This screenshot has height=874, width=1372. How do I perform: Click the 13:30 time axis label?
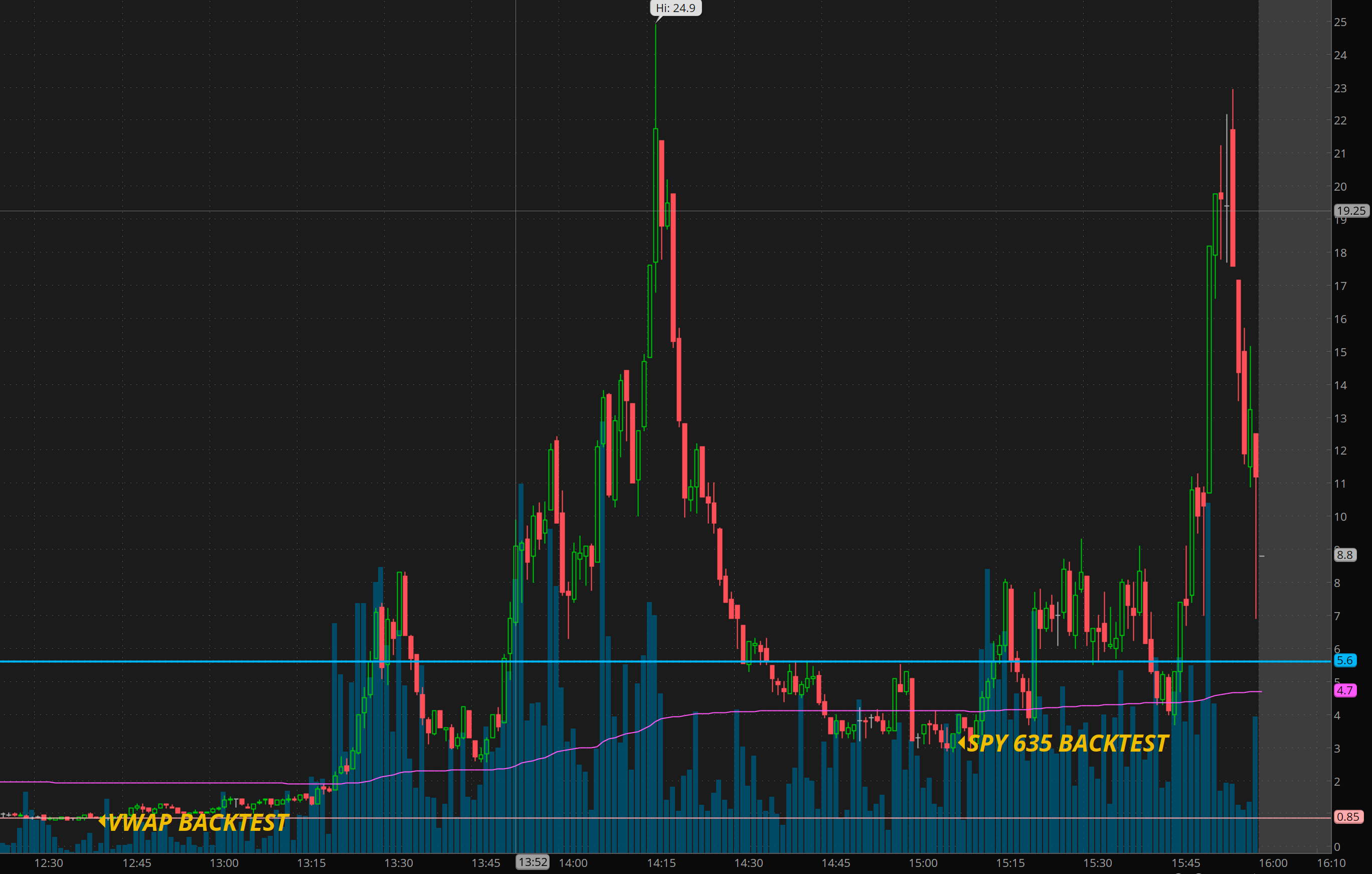[x=398, y=863]
